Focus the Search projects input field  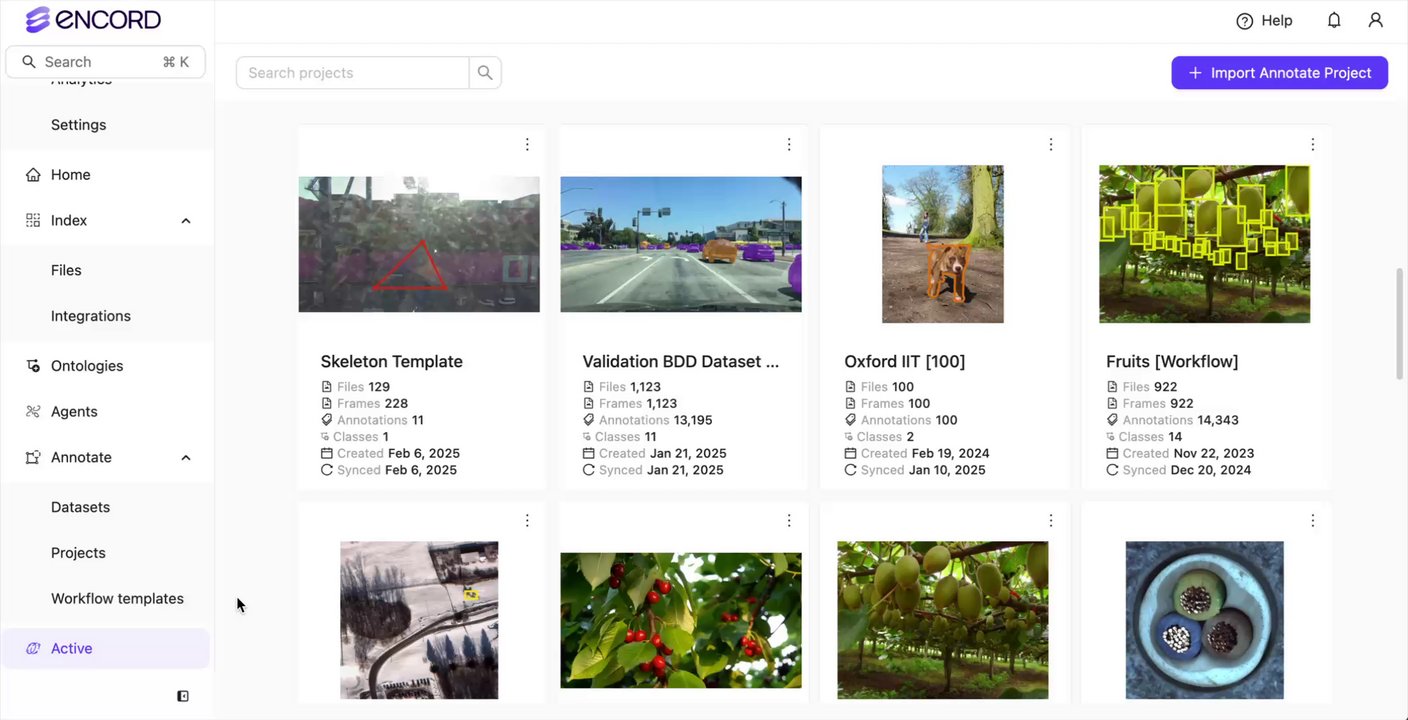point(352,73)
